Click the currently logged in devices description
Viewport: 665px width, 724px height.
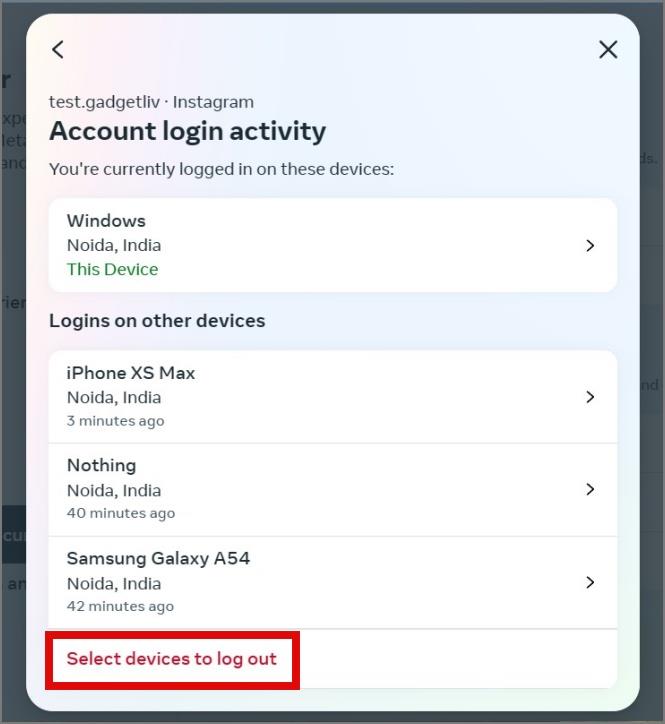click(x=222, y=169)
